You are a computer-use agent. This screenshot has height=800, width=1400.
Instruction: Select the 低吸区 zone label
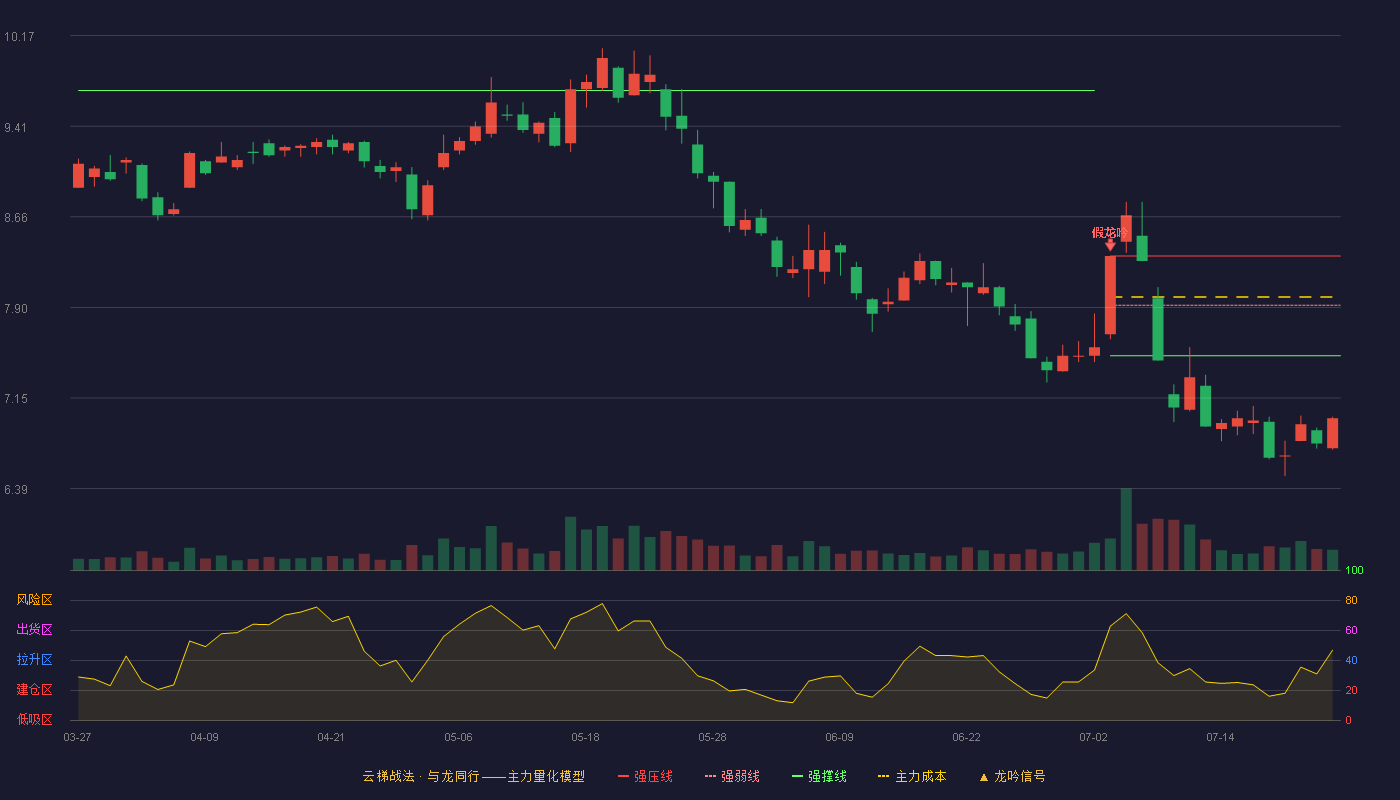(34, 719)
